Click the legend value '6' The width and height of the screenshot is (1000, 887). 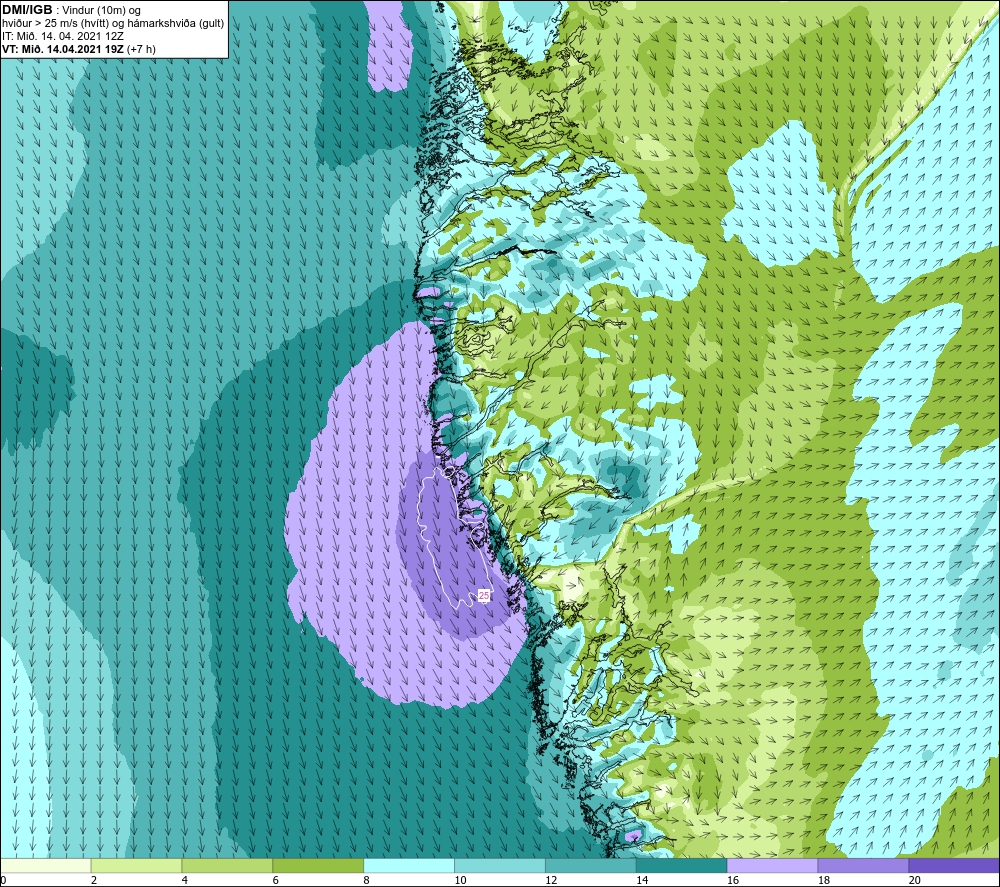coord(276,880)
